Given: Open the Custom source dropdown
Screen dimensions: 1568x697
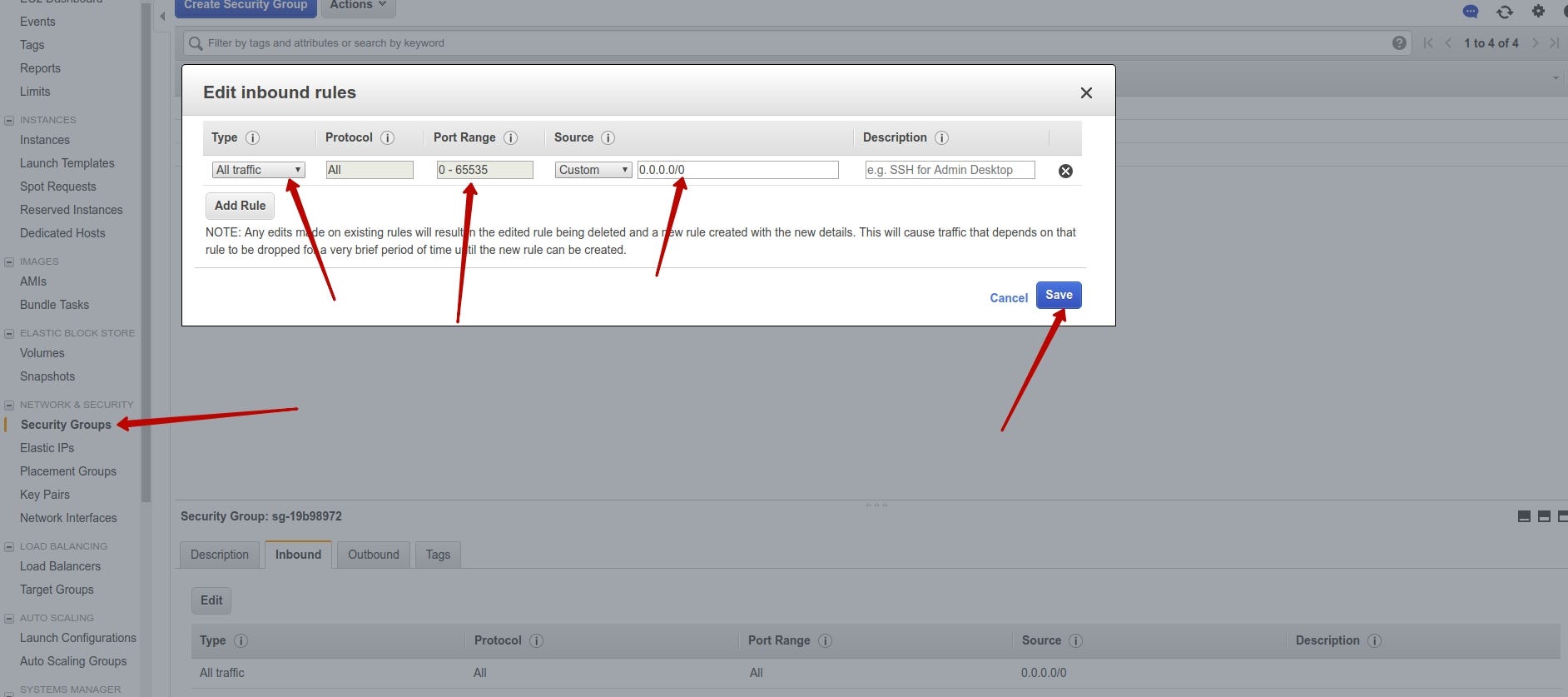Looking at the screenshot, I should (x=593, y=170).
